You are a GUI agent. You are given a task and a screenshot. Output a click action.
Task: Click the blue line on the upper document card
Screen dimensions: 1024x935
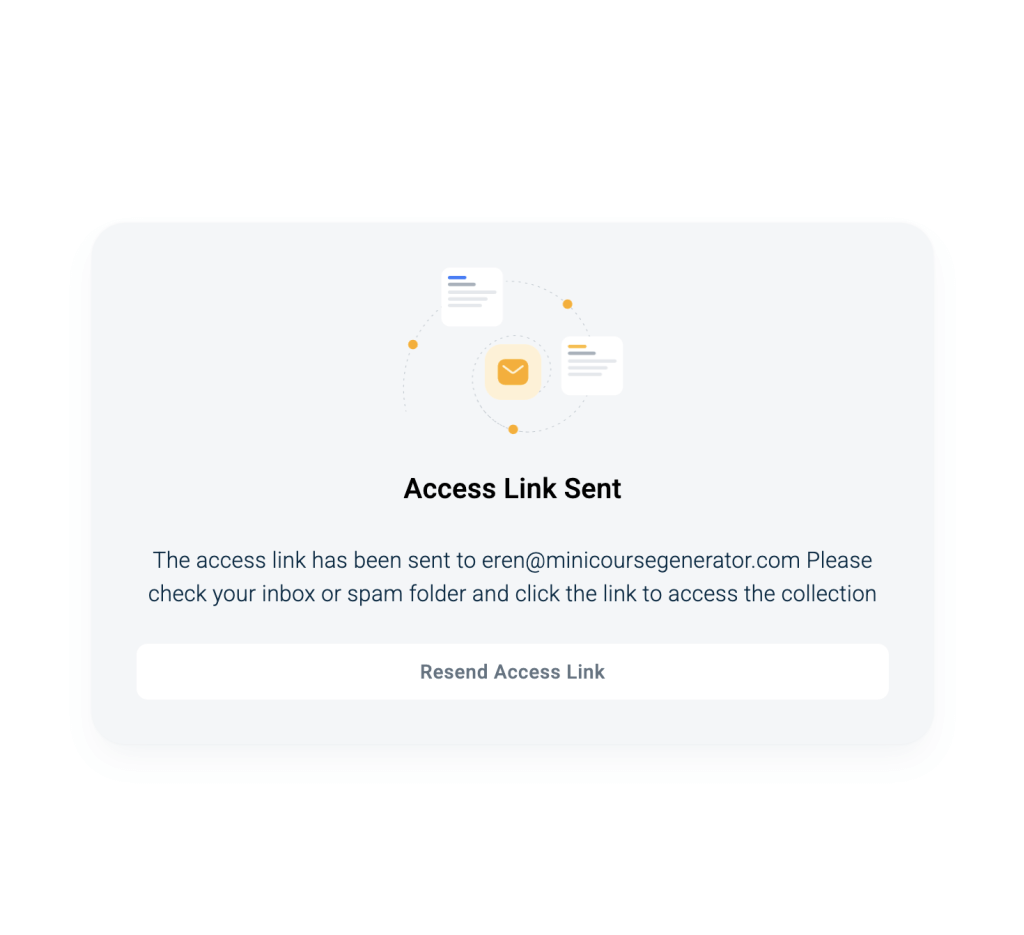[457, 277]
